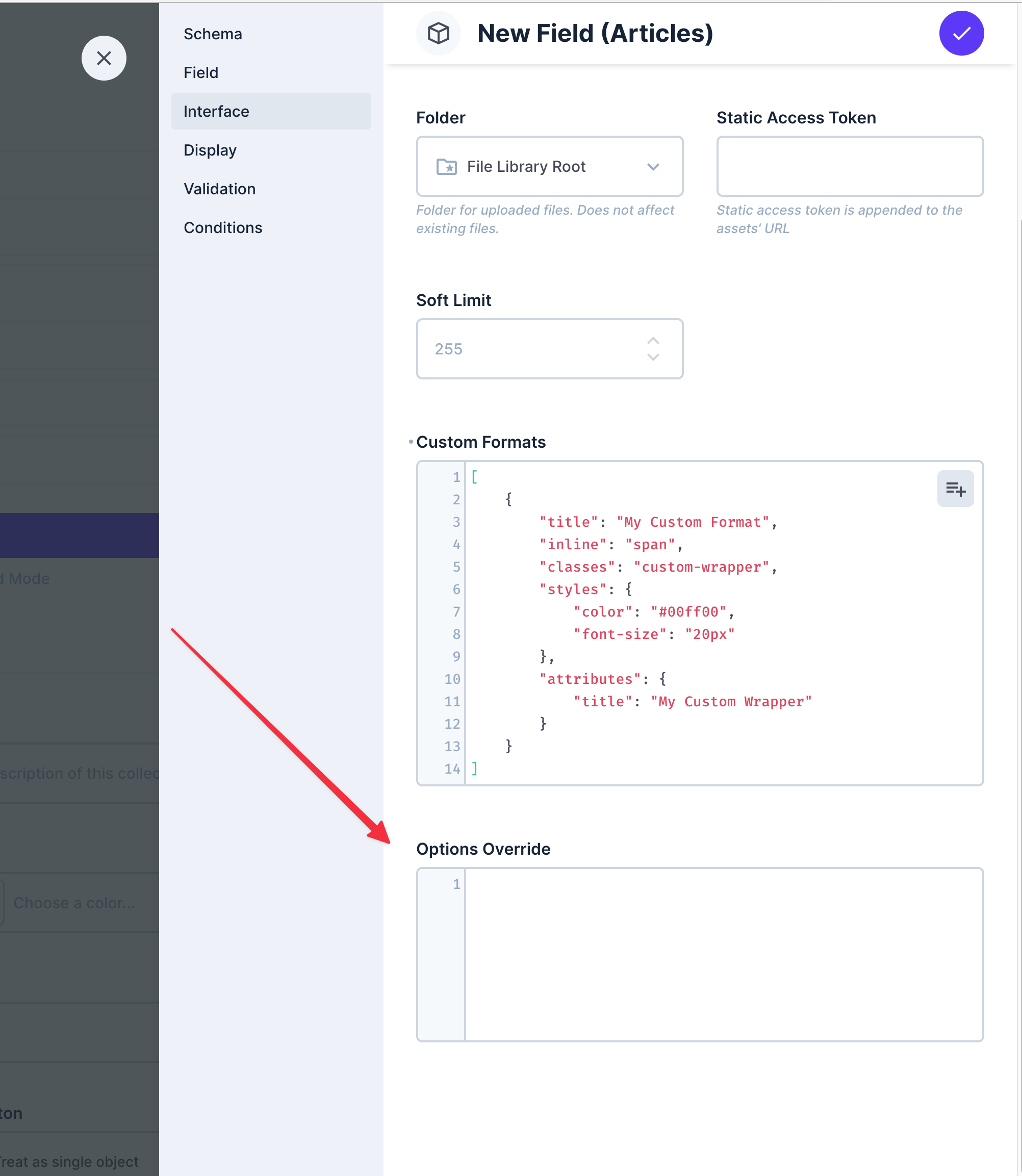Click inside the Custom Formats code editor

coord(700,623)
